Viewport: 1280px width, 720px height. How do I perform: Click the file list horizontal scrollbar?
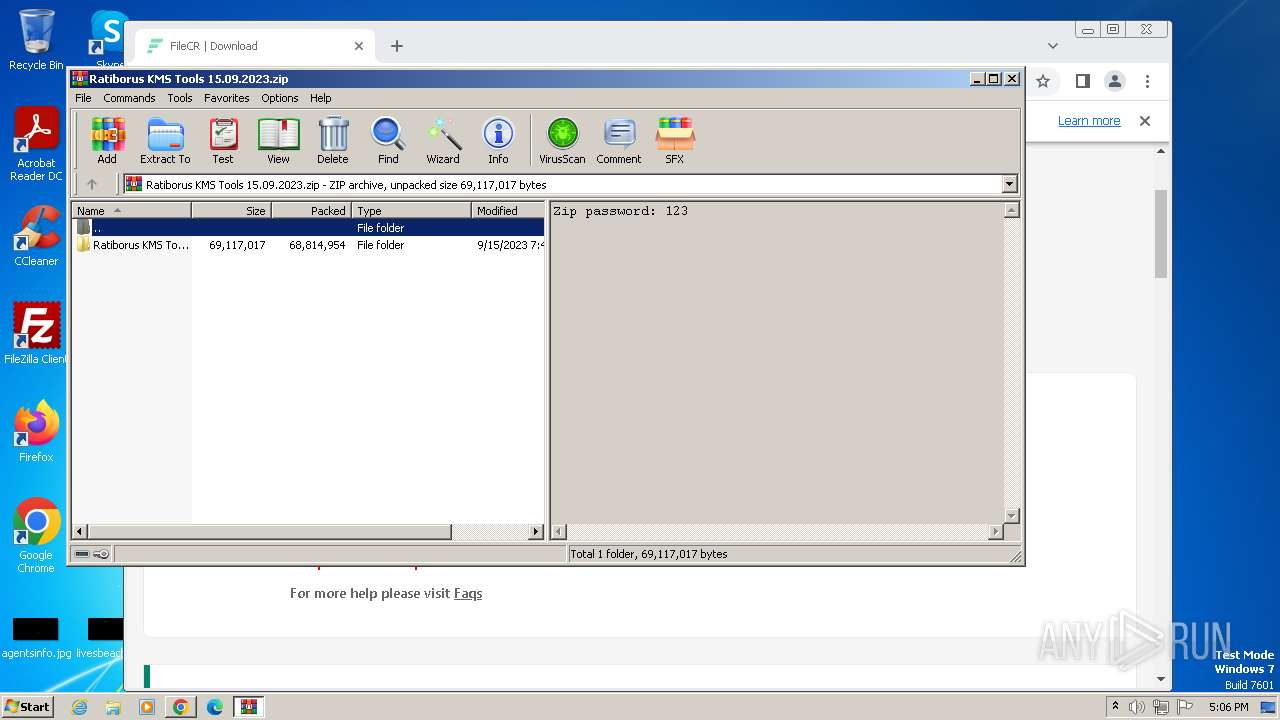(270, 532)
